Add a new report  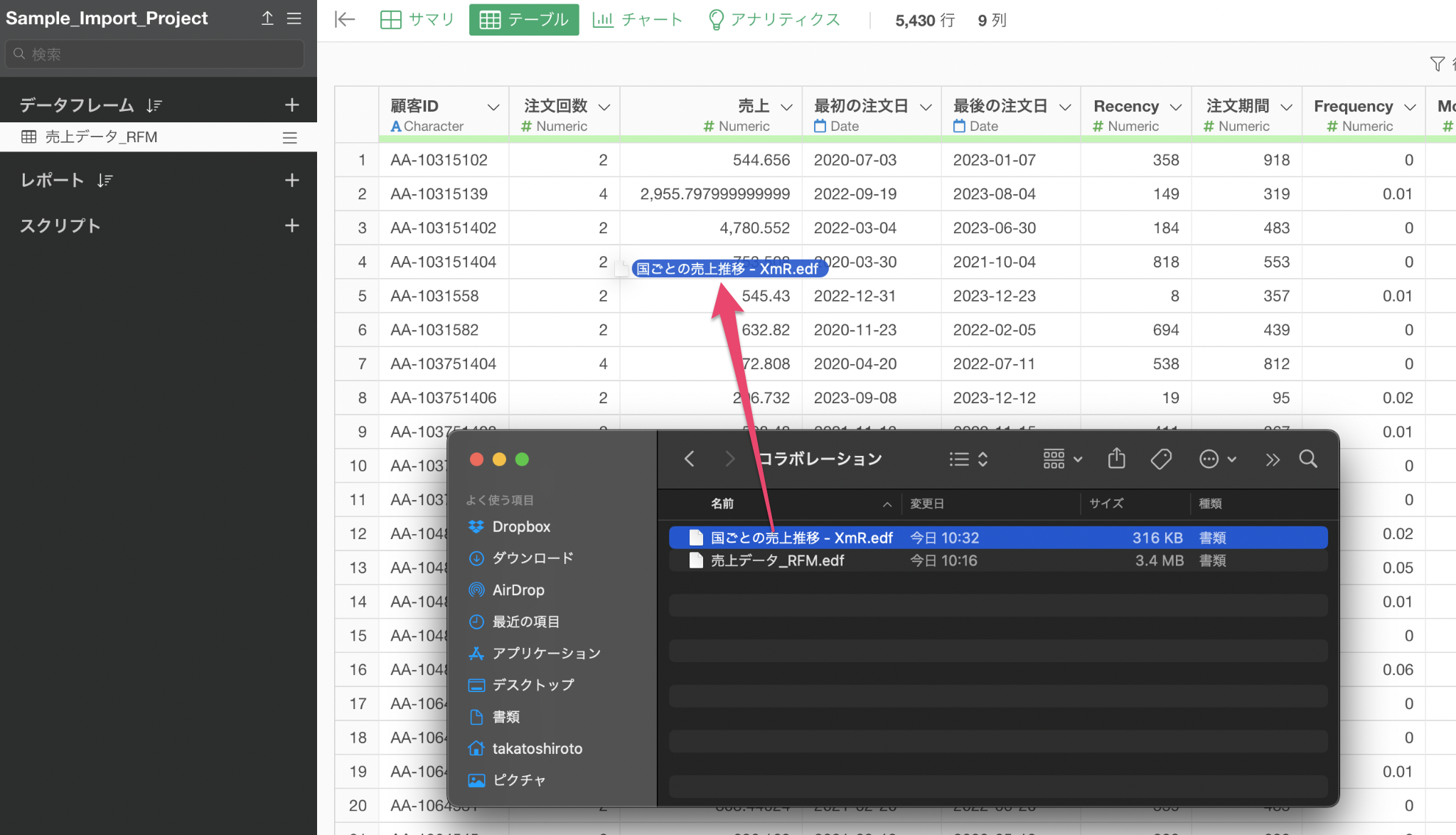291,180
